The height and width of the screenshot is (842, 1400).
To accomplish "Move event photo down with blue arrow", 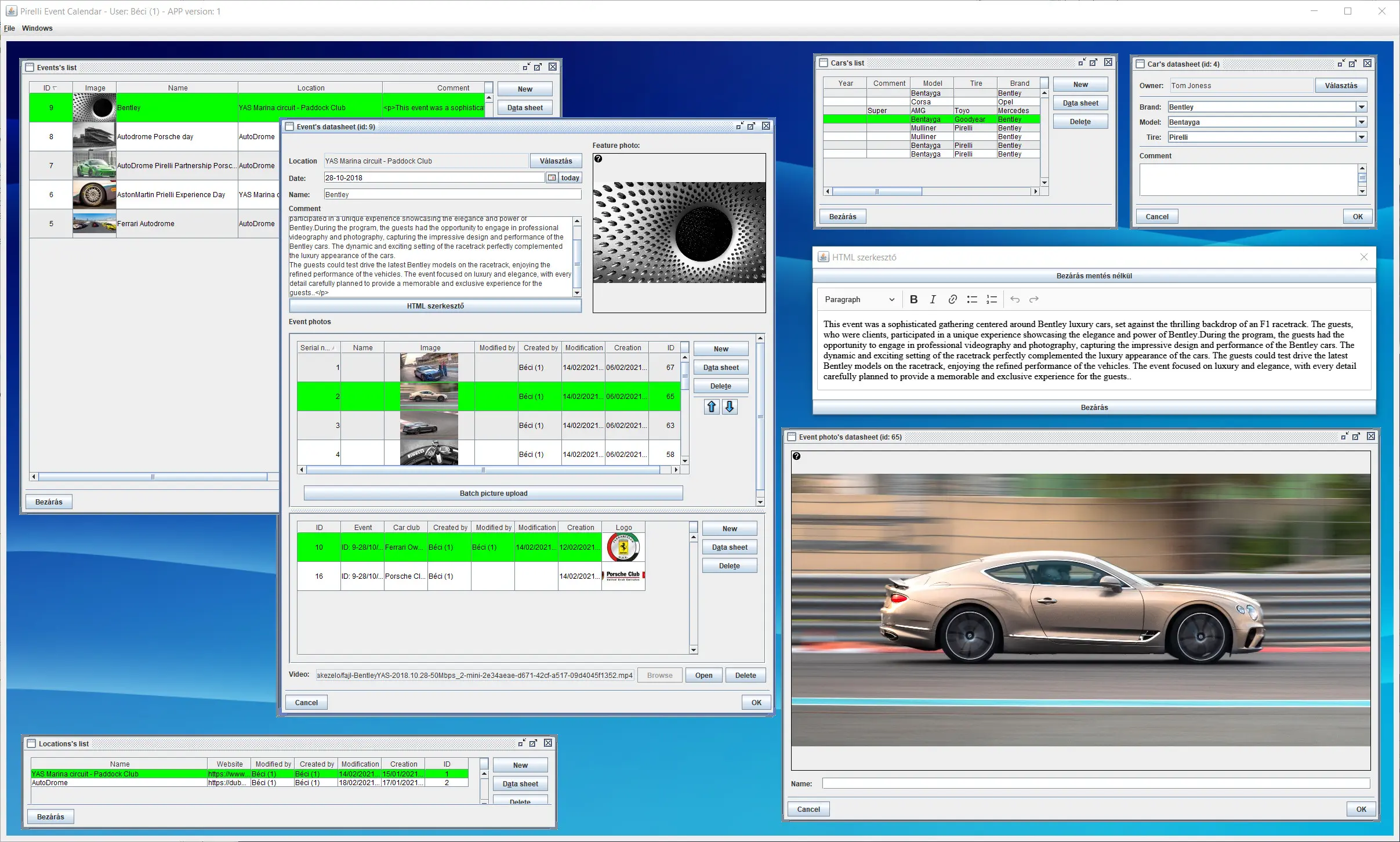I will [730, 407].
